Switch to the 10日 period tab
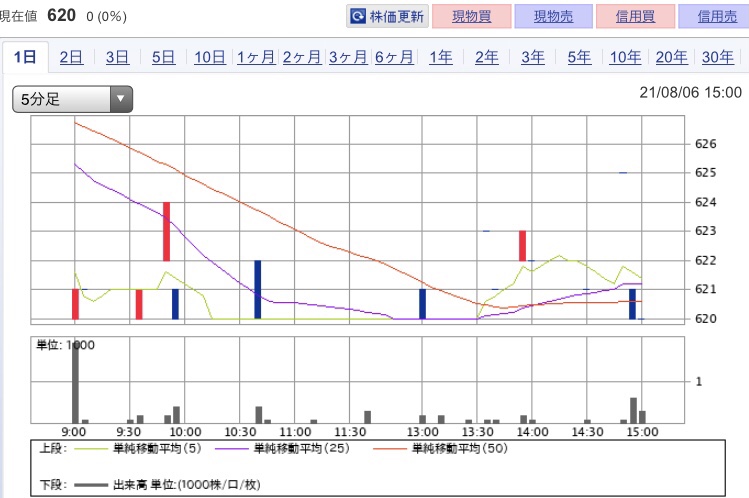749x498 pixels. point(210,57)
